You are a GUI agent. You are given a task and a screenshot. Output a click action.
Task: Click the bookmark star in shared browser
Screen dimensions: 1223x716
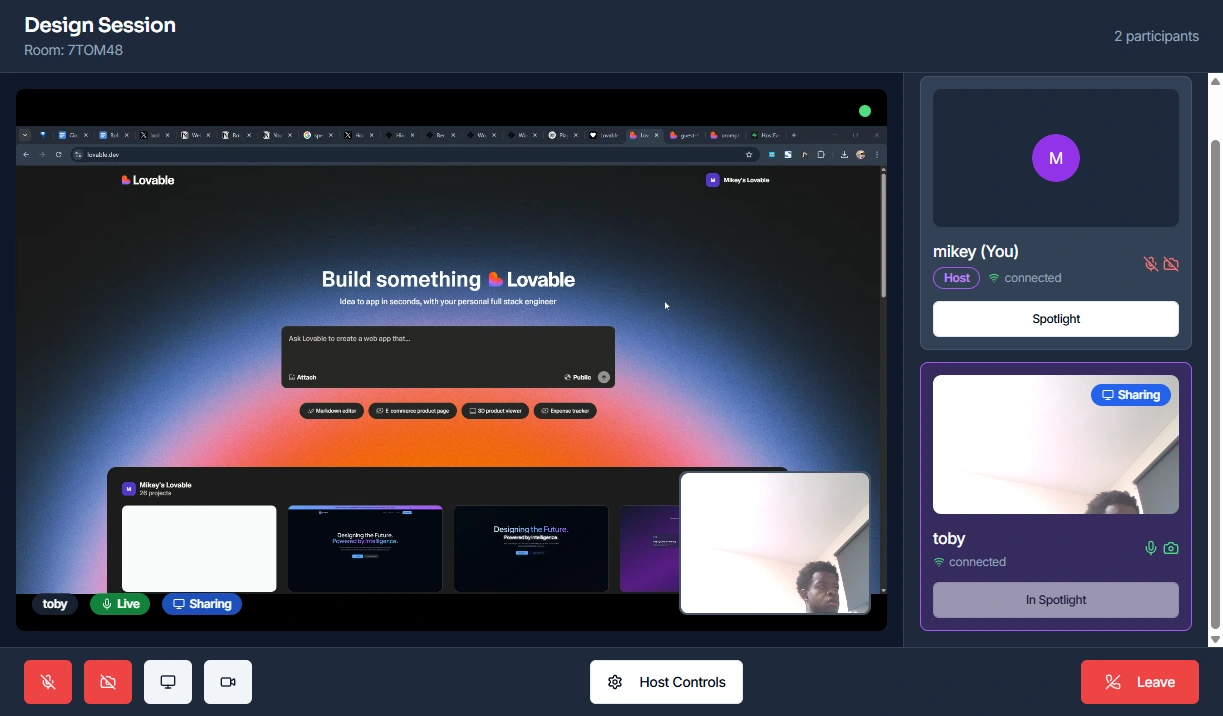(x=748, y=155)
